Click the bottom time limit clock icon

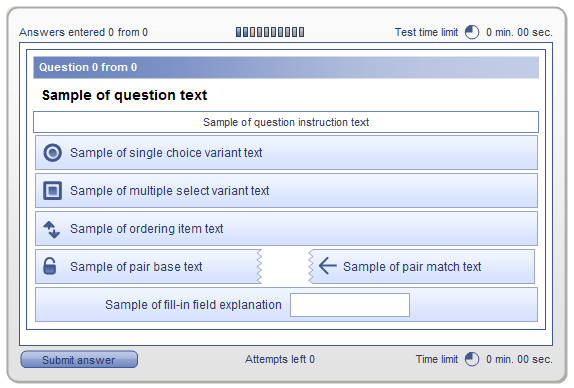[472, 359]
